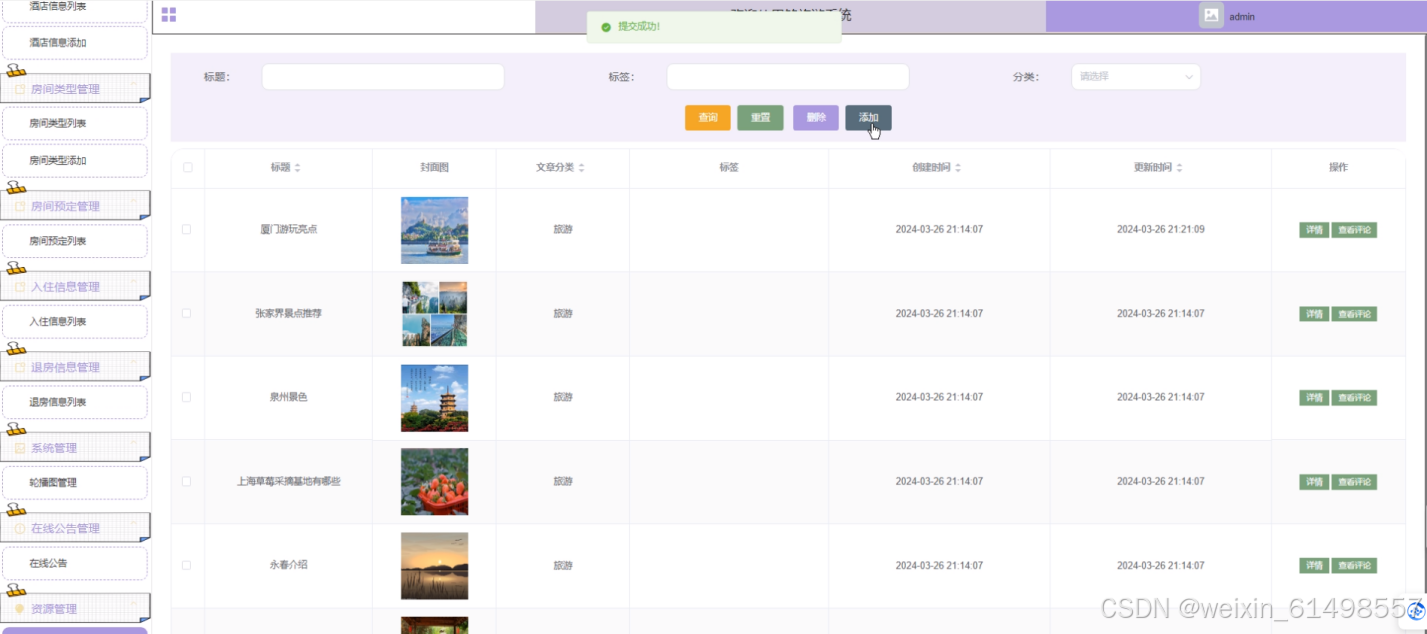1427x634 pixels.
Task: Click the grid menu icon in the header
Action: pos(168,15)
